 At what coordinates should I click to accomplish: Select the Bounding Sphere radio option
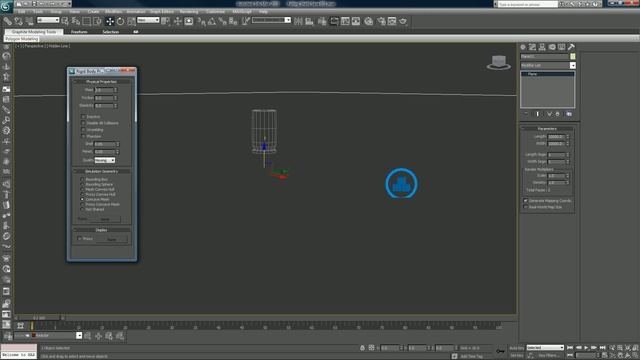[x=82, y=184]
